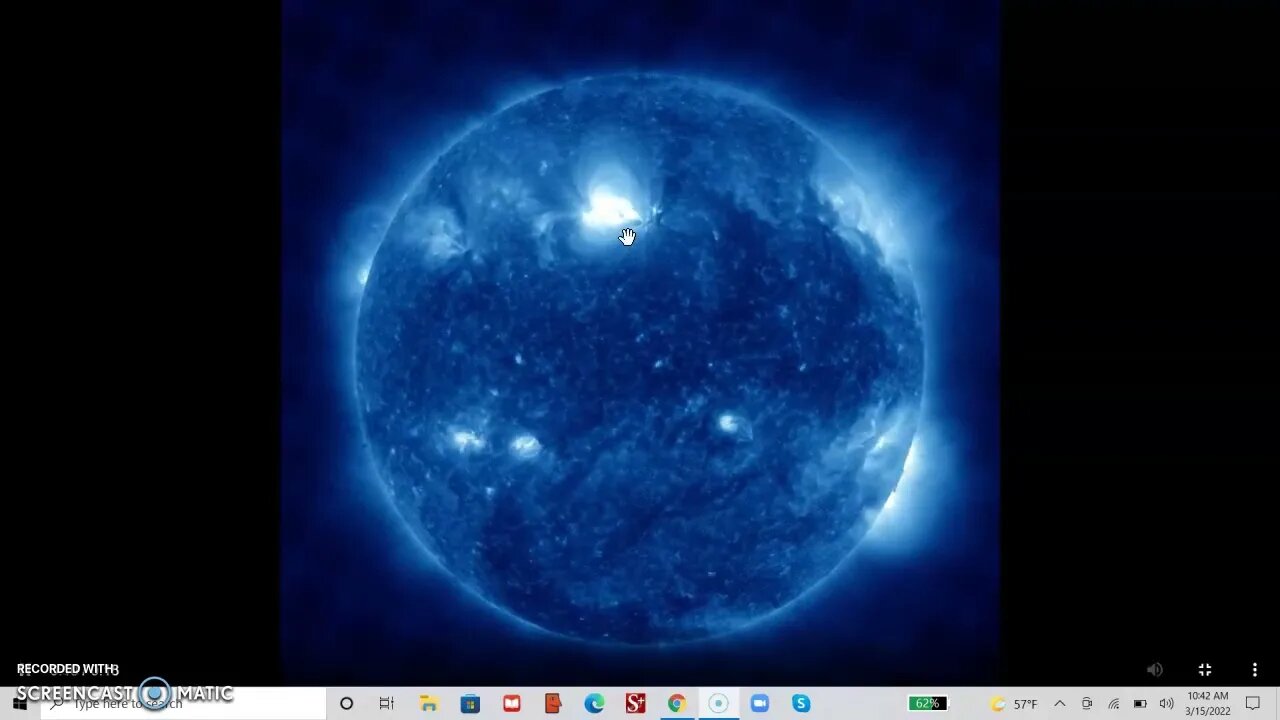Launch File Explorer from the taskbar
This screenshot has height=720, width=1280.
(429, 704)
